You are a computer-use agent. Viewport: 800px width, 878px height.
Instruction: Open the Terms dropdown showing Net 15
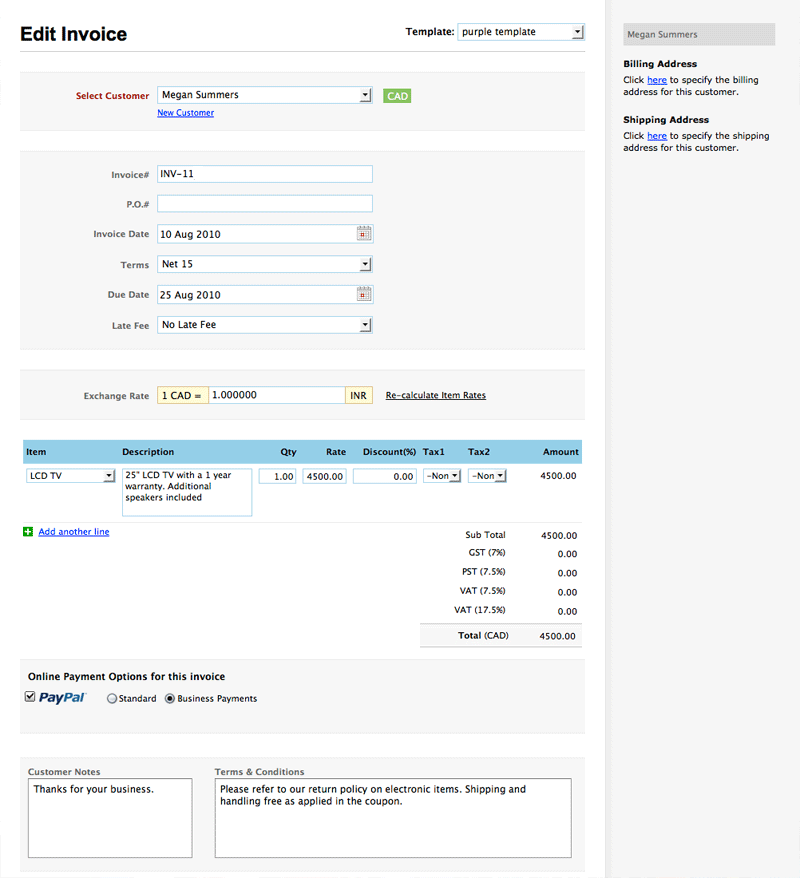265,265
